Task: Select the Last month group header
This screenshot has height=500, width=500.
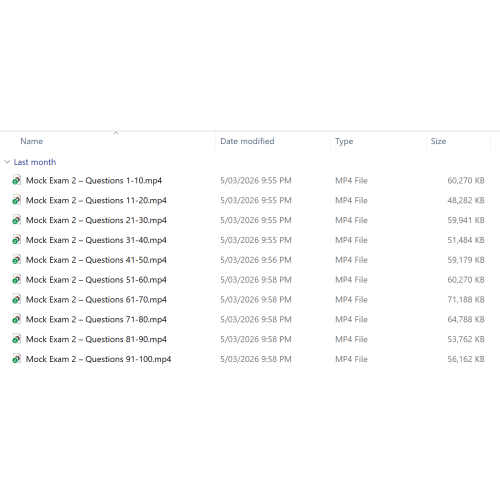Action: [35, 162]
